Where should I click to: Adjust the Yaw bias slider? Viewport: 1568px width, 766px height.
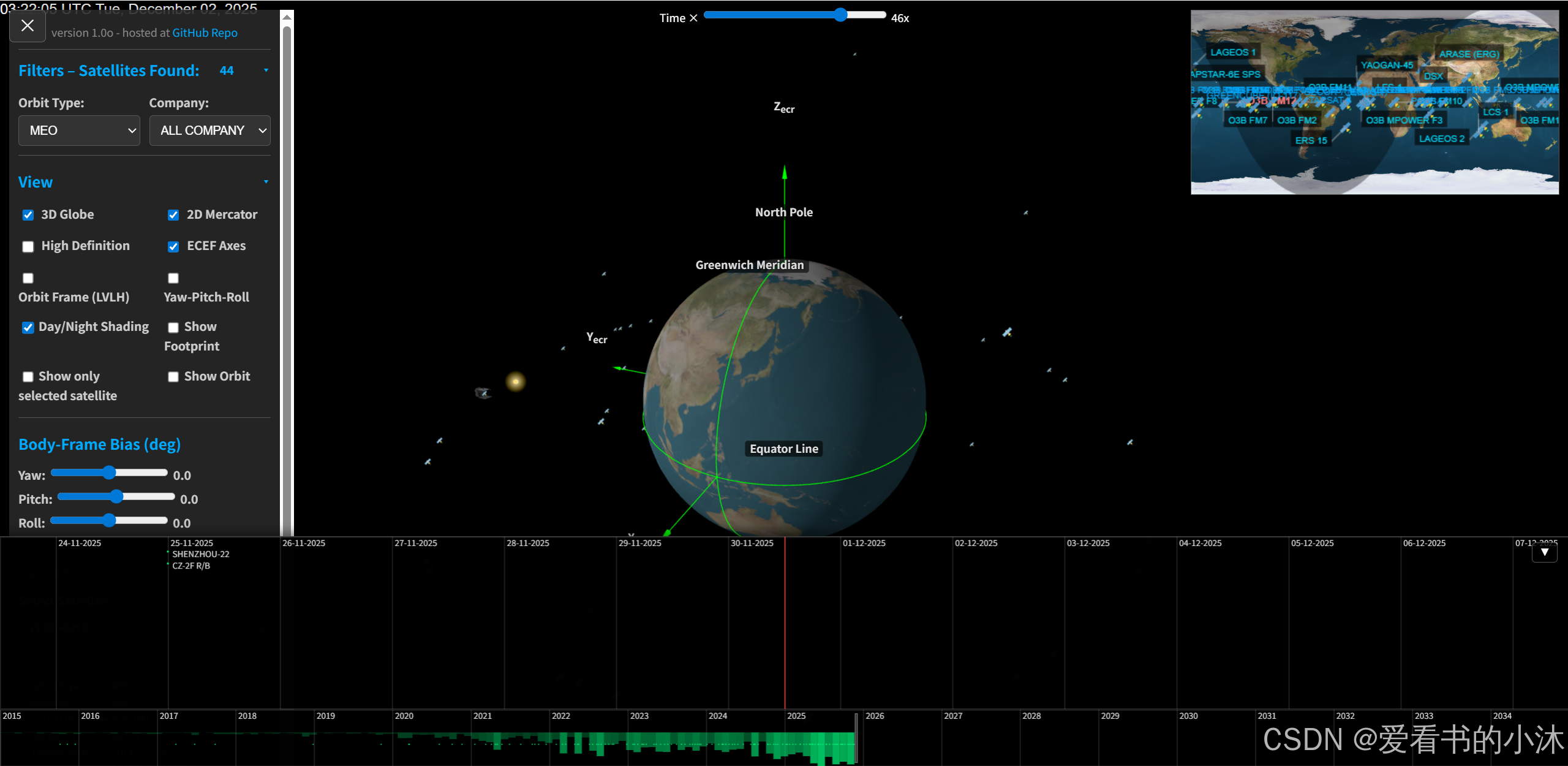click(x=109, y=472)
